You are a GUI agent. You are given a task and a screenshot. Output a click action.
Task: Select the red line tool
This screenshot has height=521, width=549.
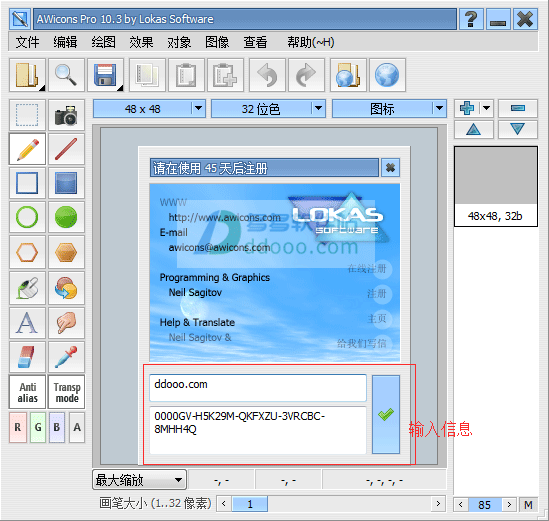click(x=66, y=149)
